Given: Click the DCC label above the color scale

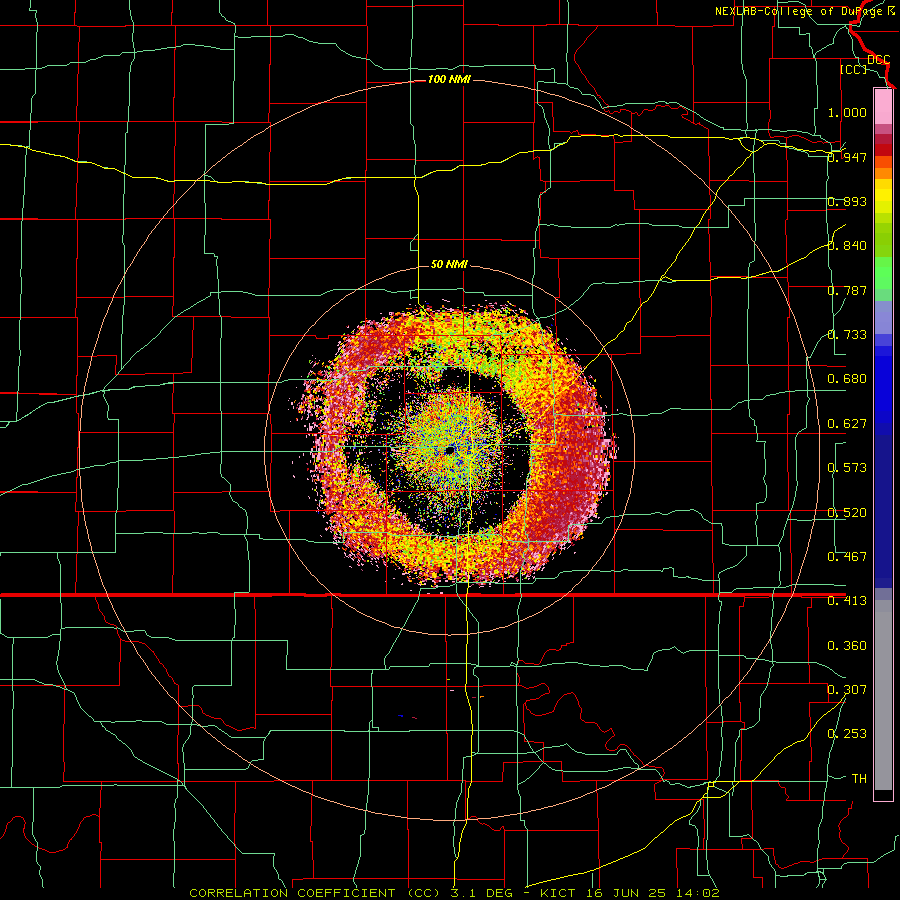Looking at the screenshot, I should 878,60.
